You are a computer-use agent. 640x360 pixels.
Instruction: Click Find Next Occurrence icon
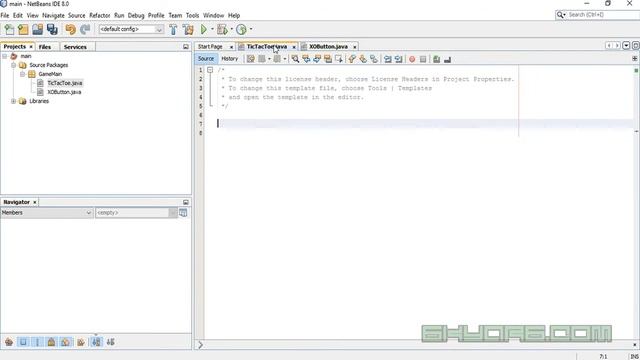(x=317, y=59)
